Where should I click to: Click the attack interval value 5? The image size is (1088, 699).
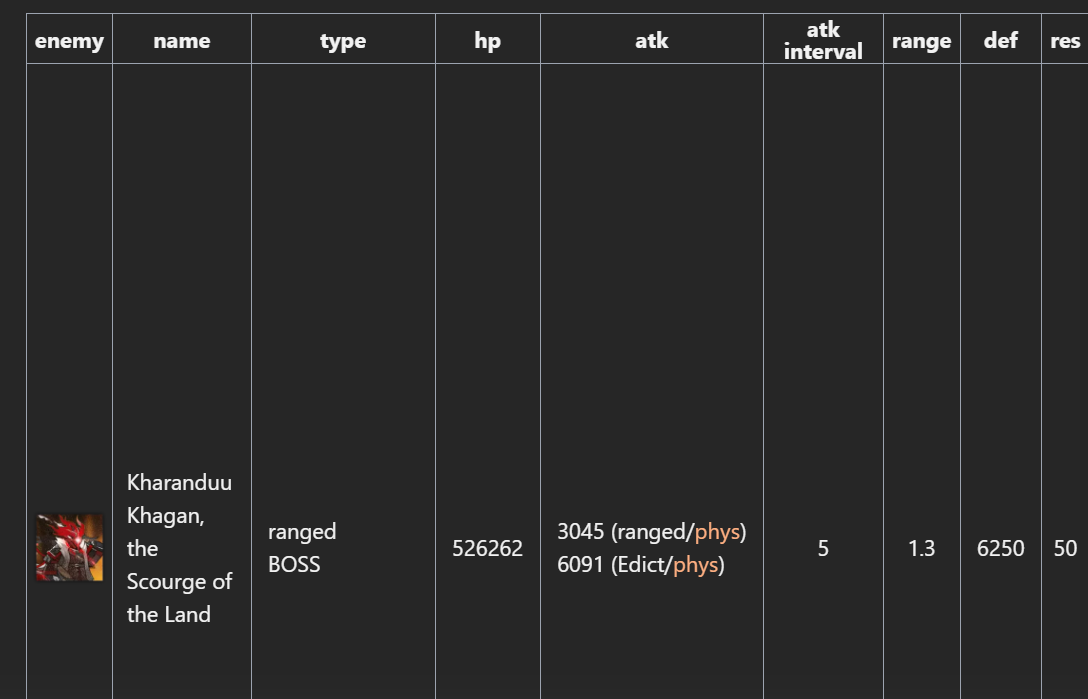(x=823, y=549)
